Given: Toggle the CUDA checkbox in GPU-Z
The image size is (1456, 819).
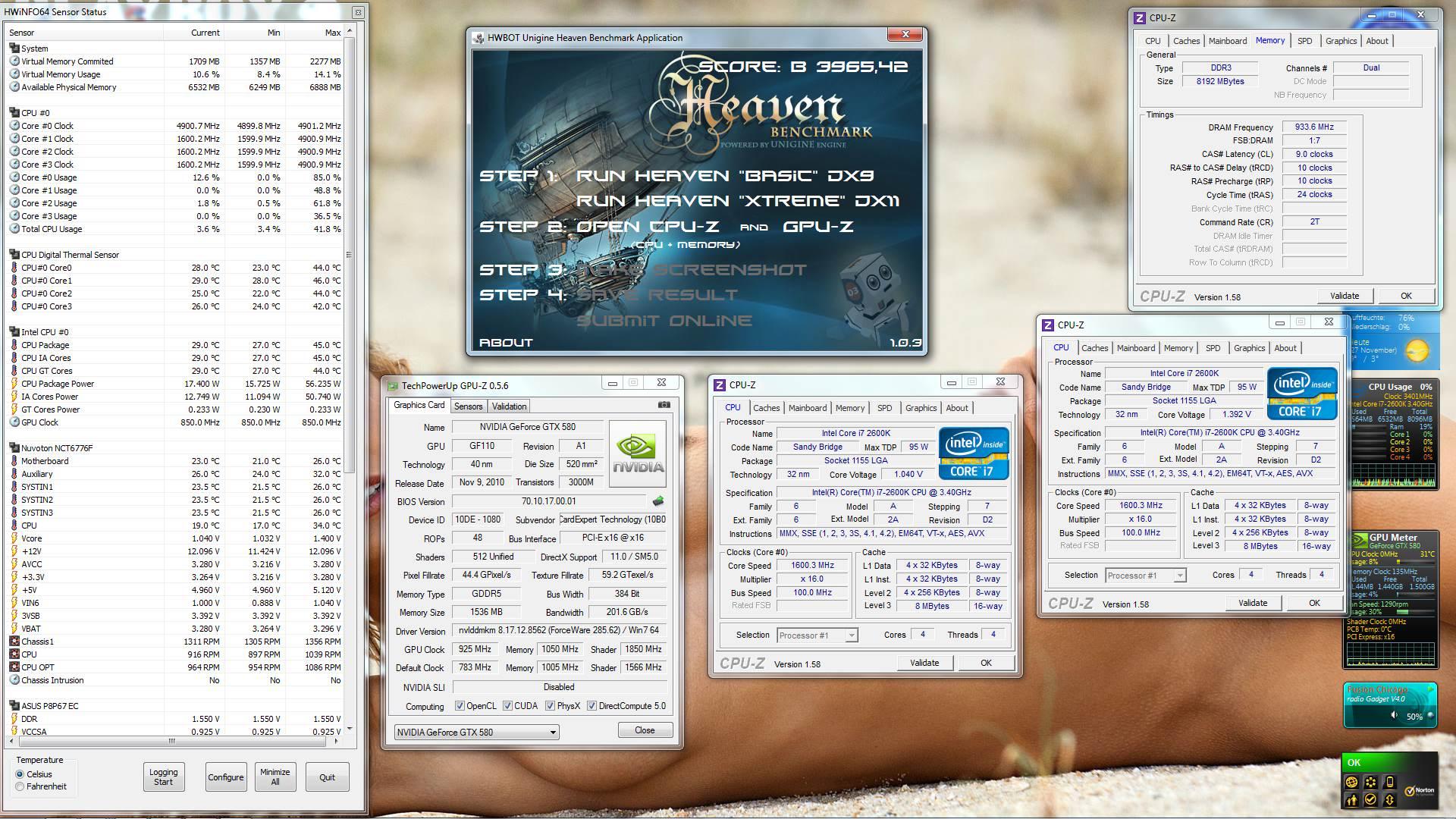Looking at the screenshot, I should point(507,706).
